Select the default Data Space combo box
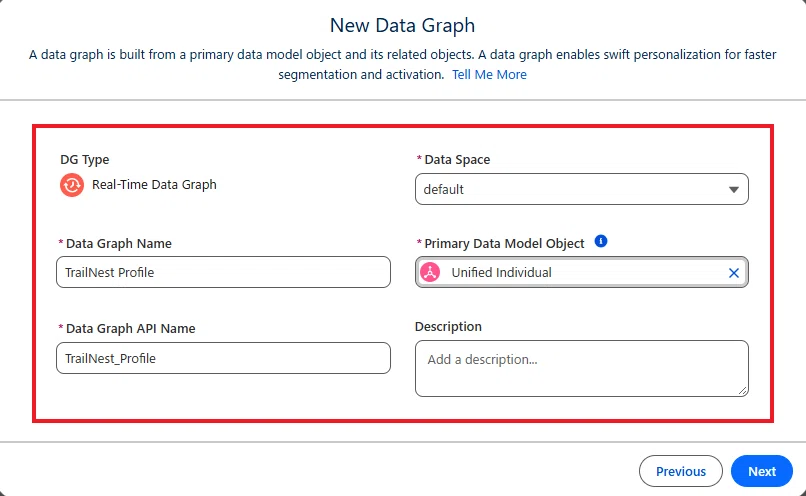 pos(581,189)
